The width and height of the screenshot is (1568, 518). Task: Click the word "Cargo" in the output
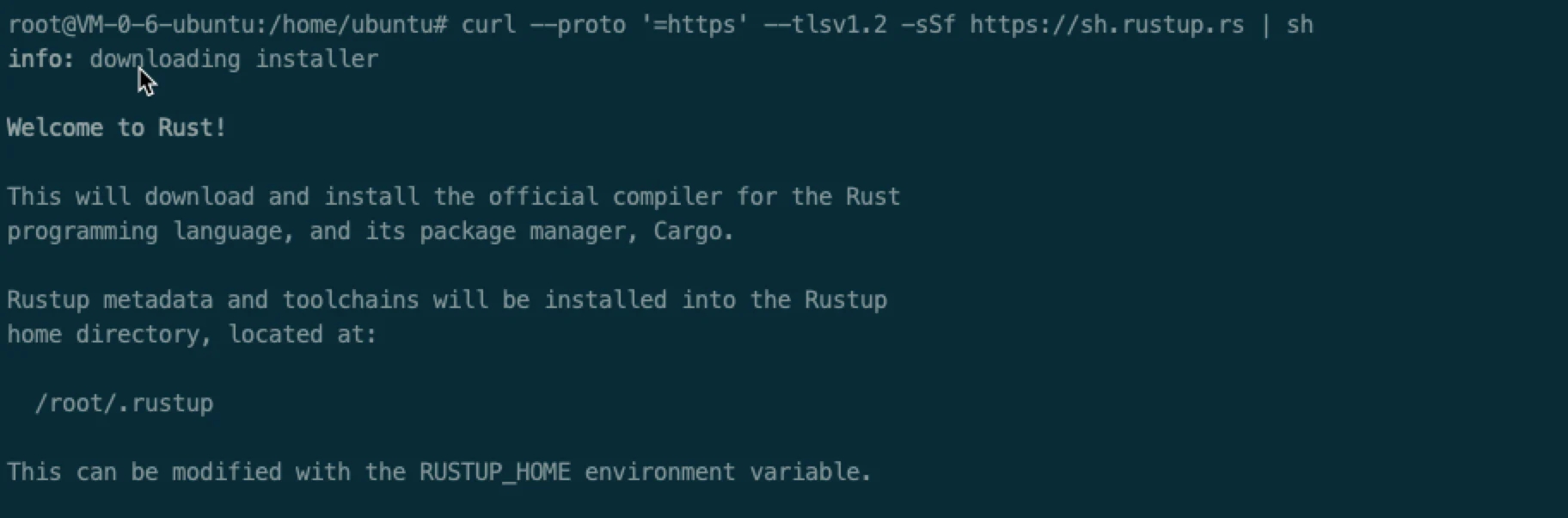click(x=688, y=231)
